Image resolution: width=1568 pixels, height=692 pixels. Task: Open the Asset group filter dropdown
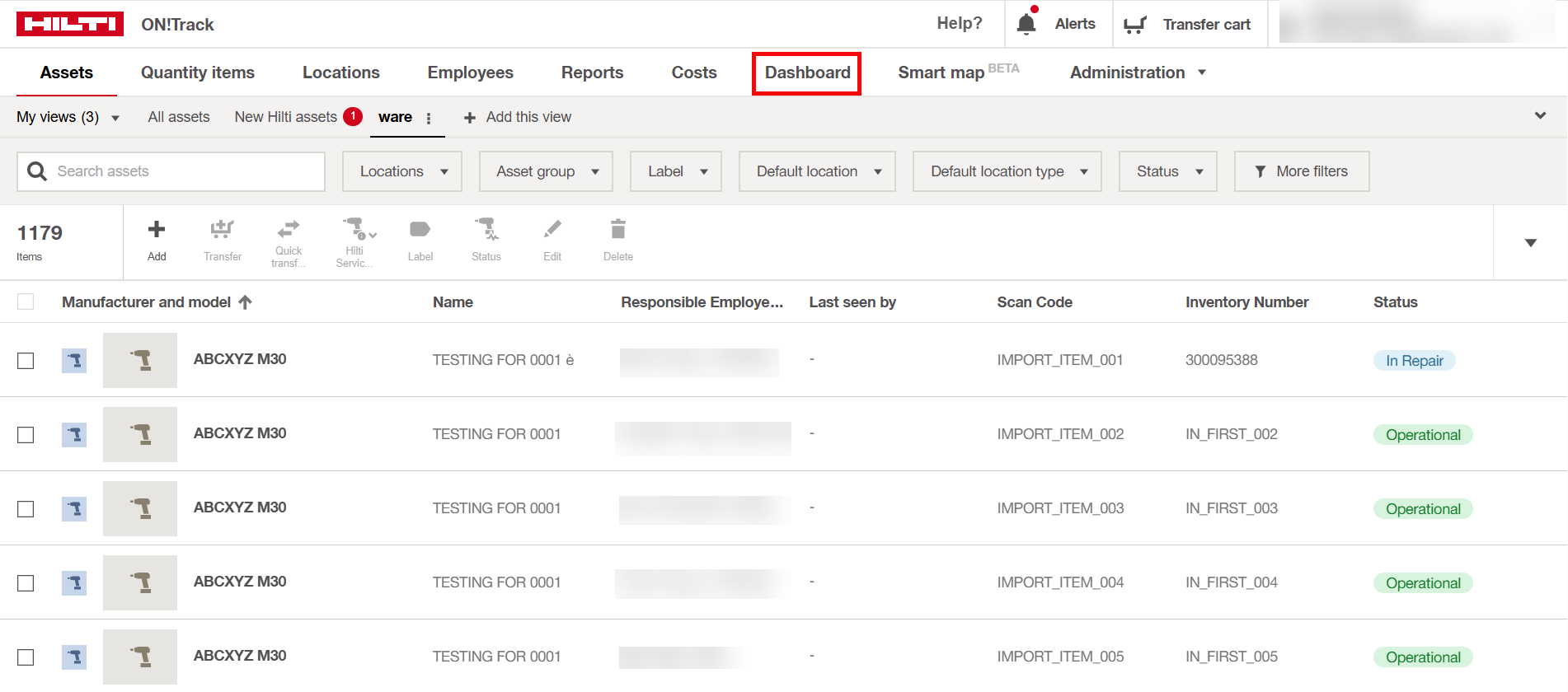coord(546,171)
